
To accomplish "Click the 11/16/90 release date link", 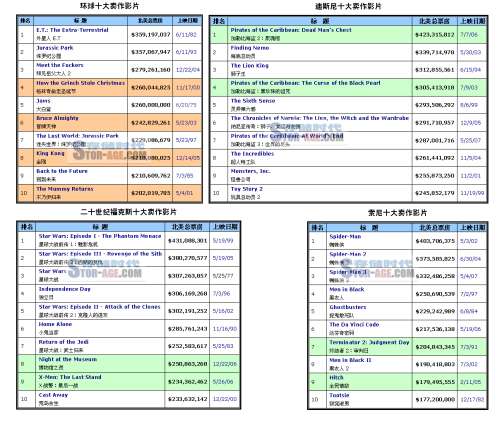I will click(225, 329).
